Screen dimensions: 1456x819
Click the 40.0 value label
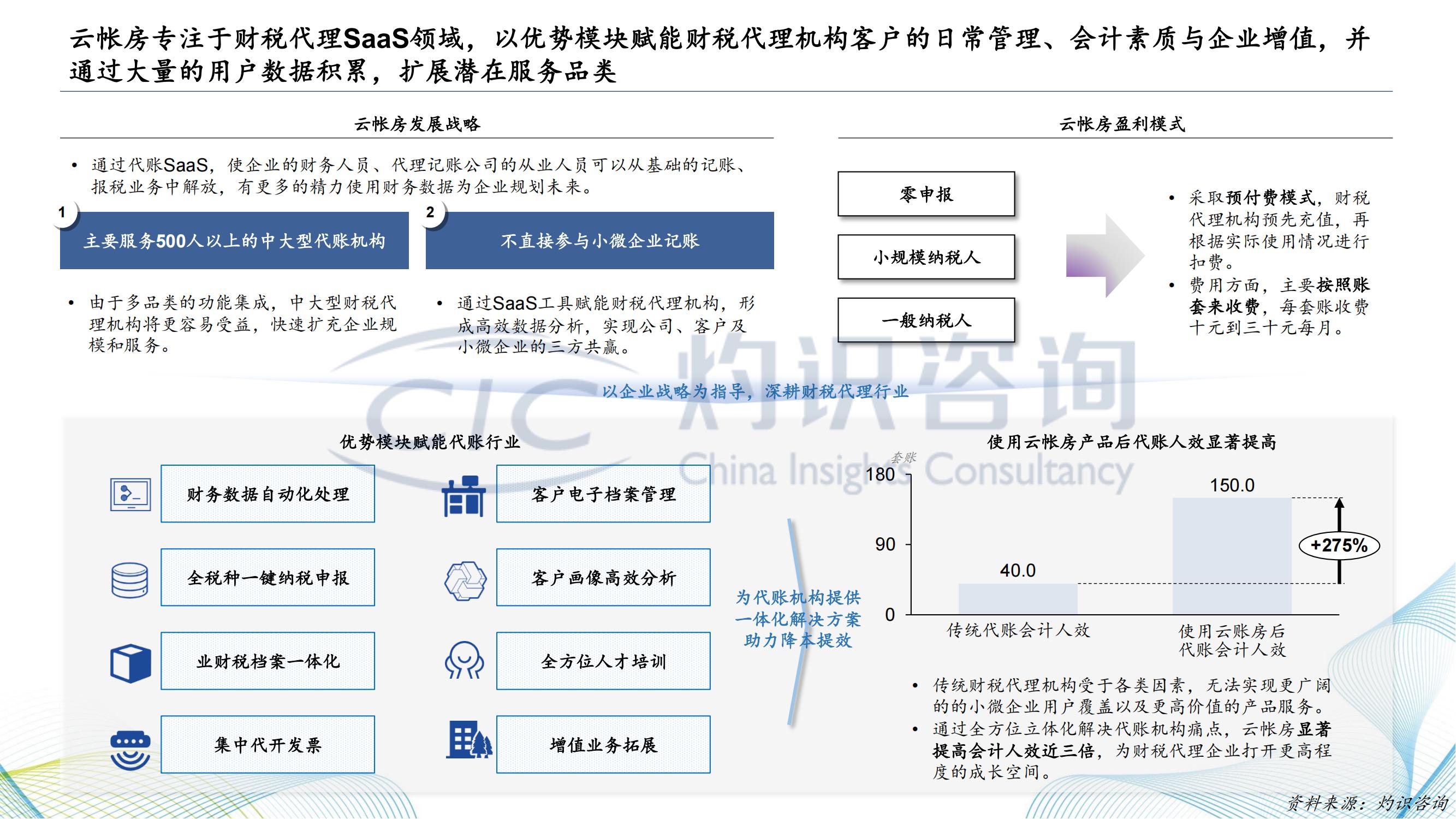coord(1018,571)
